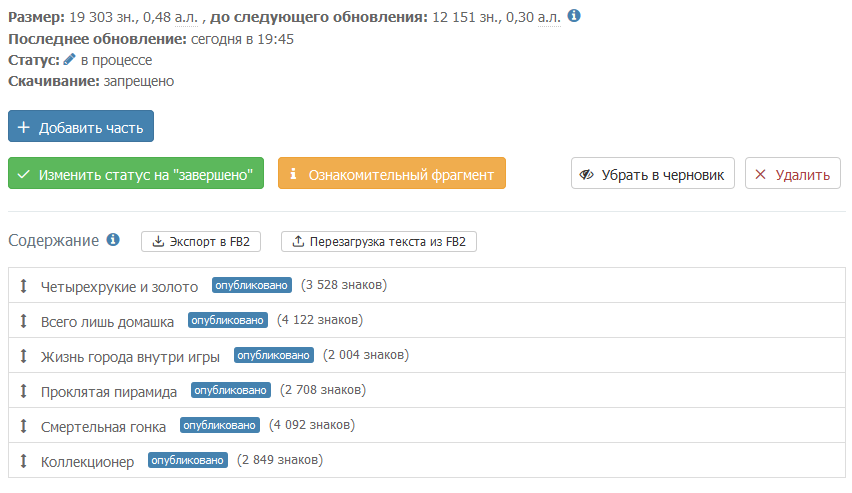
Task: Click опубликовано badge on Смертельная гонка
Action: [220, 425]
